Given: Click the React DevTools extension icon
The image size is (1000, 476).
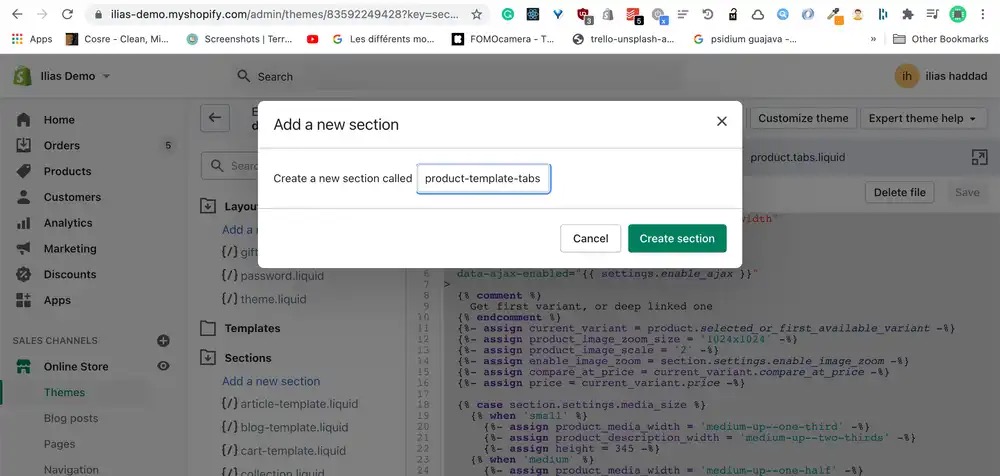Looking at the screenshot, I should [533, 14].
